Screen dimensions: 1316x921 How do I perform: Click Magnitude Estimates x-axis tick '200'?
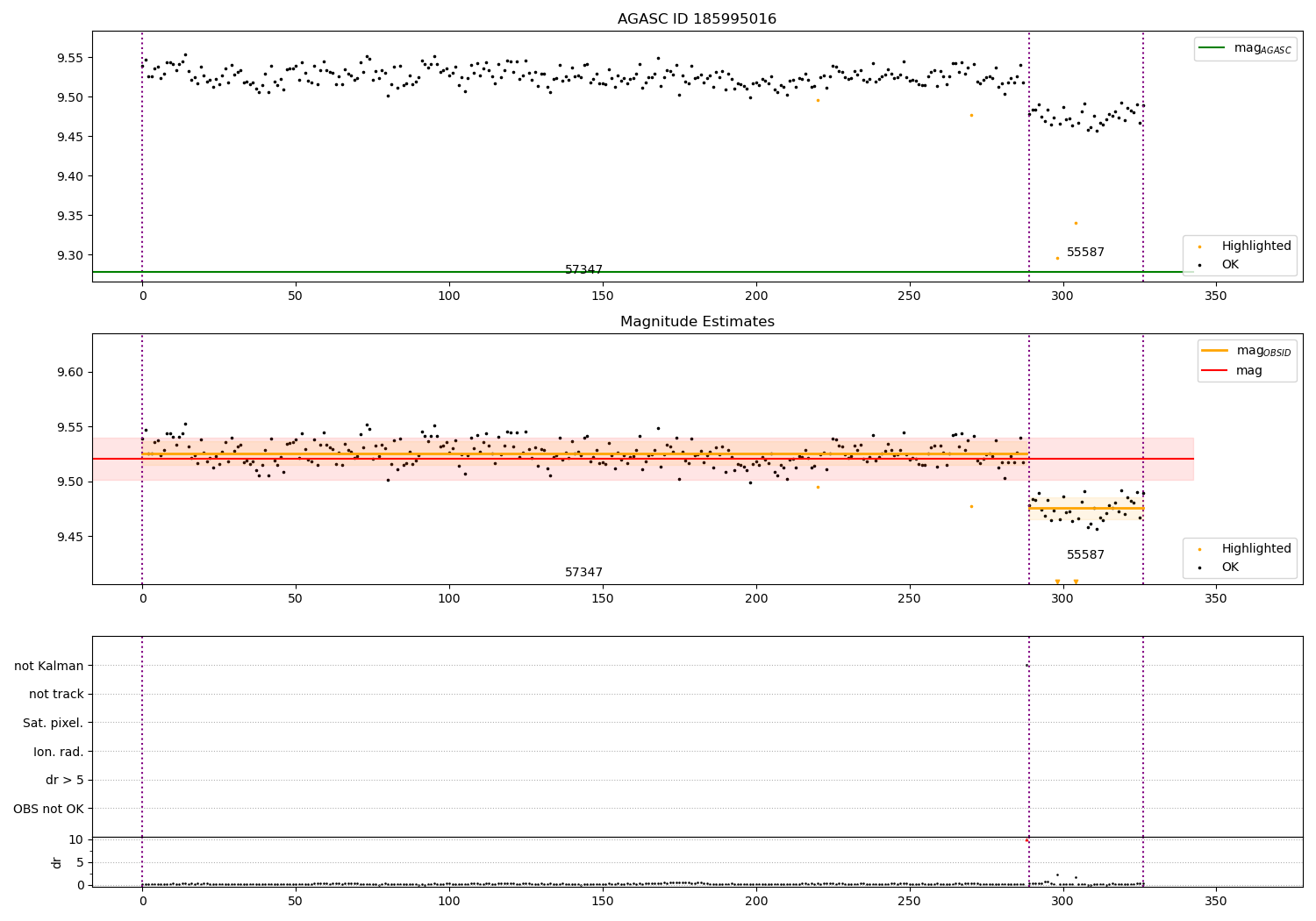(755, 599)
